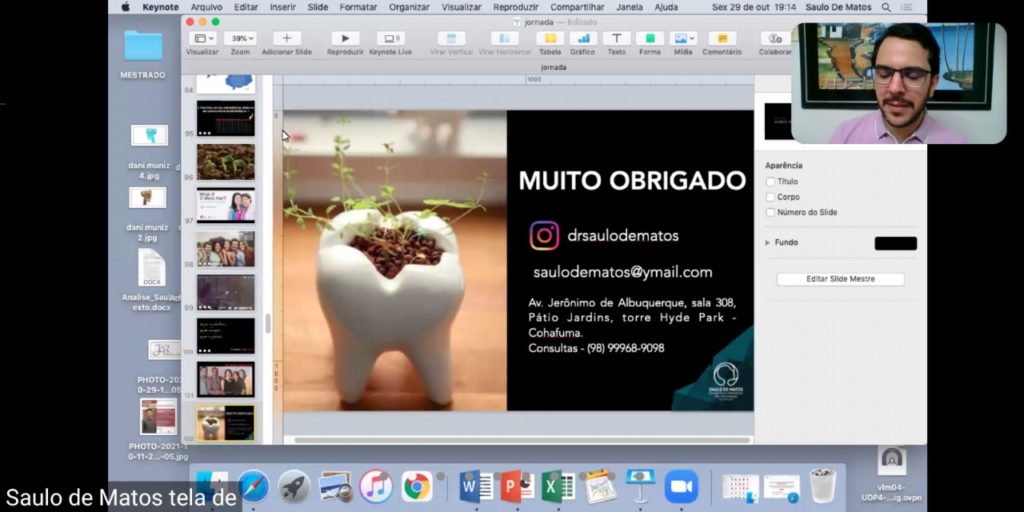Open the Formatar menu
The width and height of the screenshot is (1024, 512).
coord(358,7)
